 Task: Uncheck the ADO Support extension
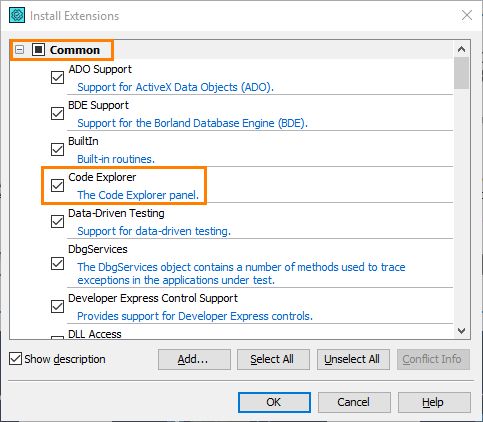(57, 78)
